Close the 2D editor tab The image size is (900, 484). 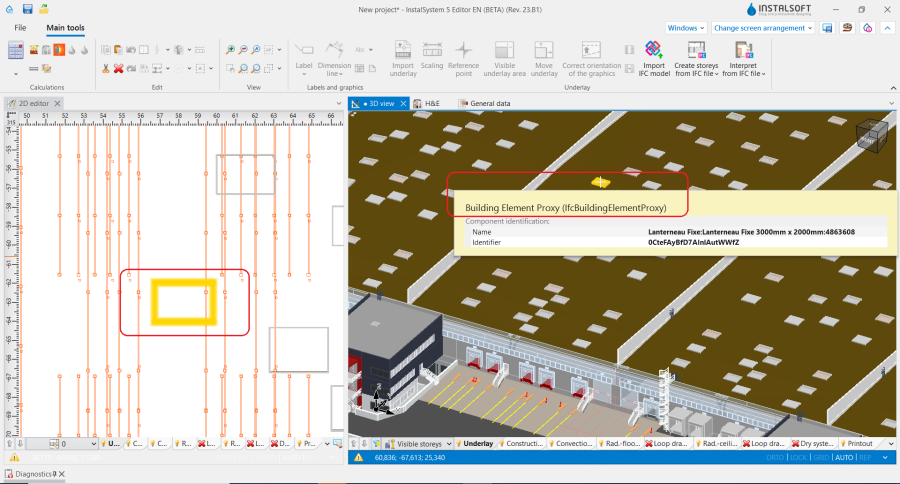click(57, 103)
